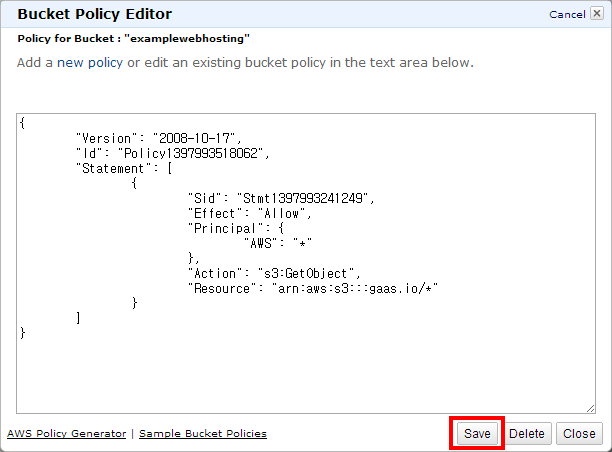612x452 pixels.
Task: Place cursor on the "Sid" line
Action: [280, 198]
